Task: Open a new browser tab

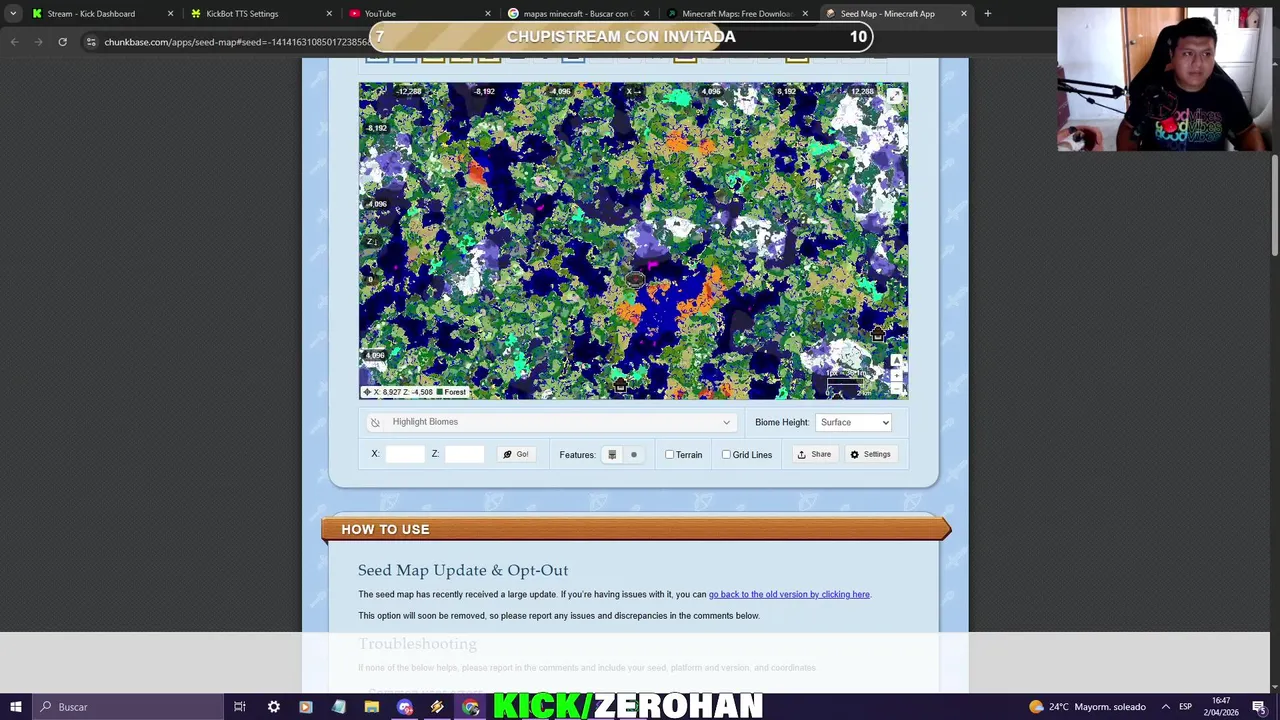Action: pyautogui.click(x=988, y=14)
